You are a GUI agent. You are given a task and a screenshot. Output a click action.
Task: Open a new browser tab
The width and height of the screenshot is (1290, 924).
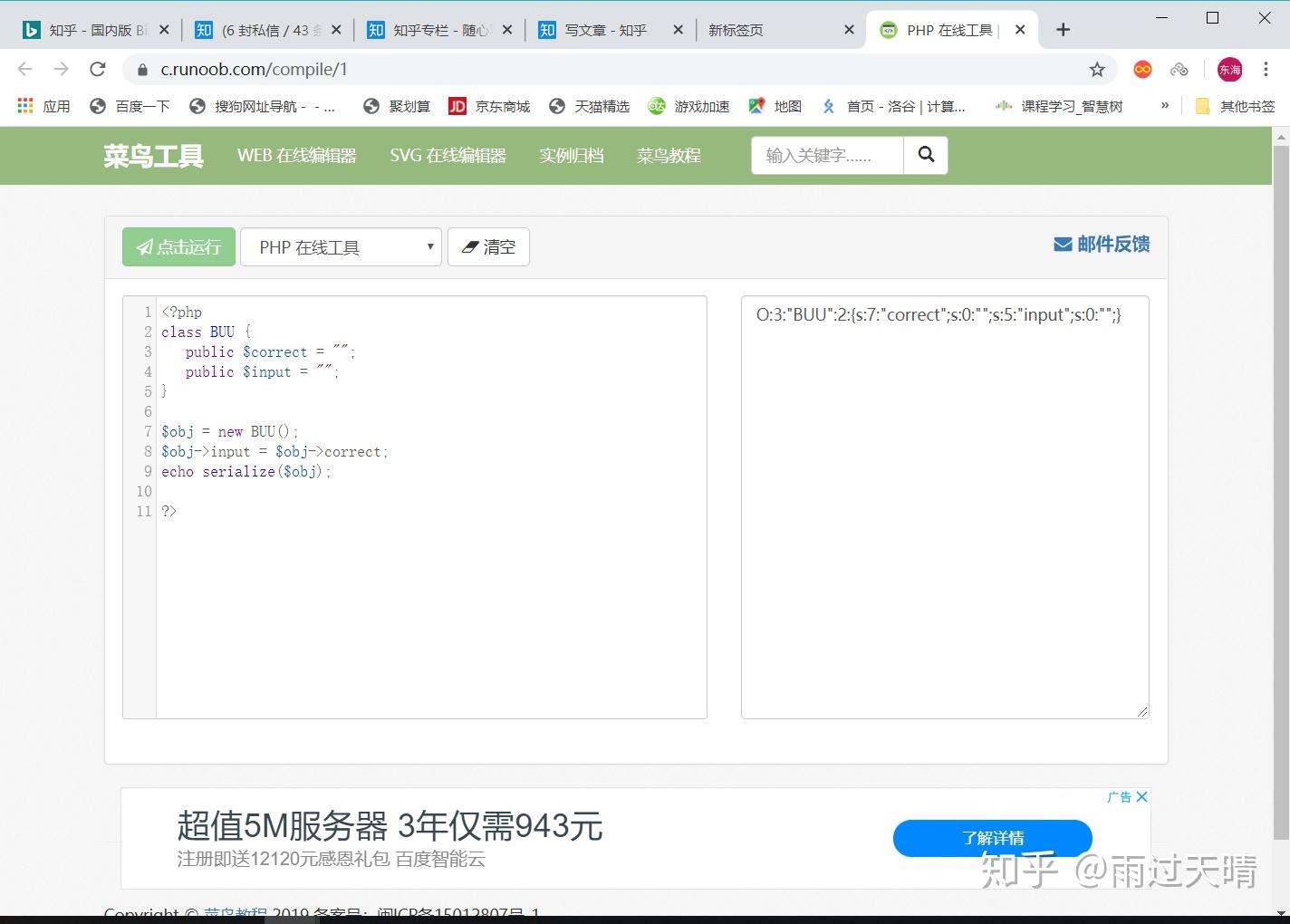coord(1064,30)
